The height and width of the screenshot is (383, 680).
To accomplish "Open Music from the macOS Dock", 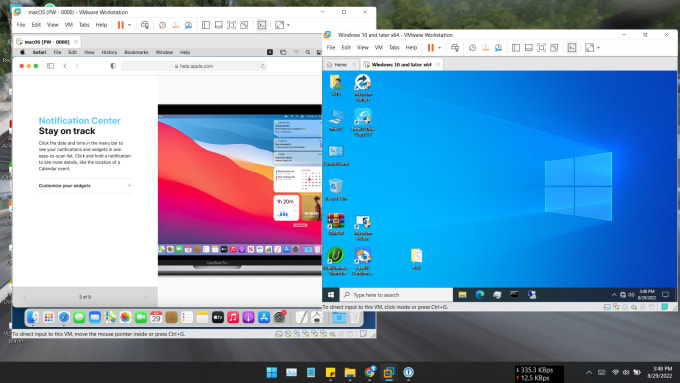I will pos(233,318).
